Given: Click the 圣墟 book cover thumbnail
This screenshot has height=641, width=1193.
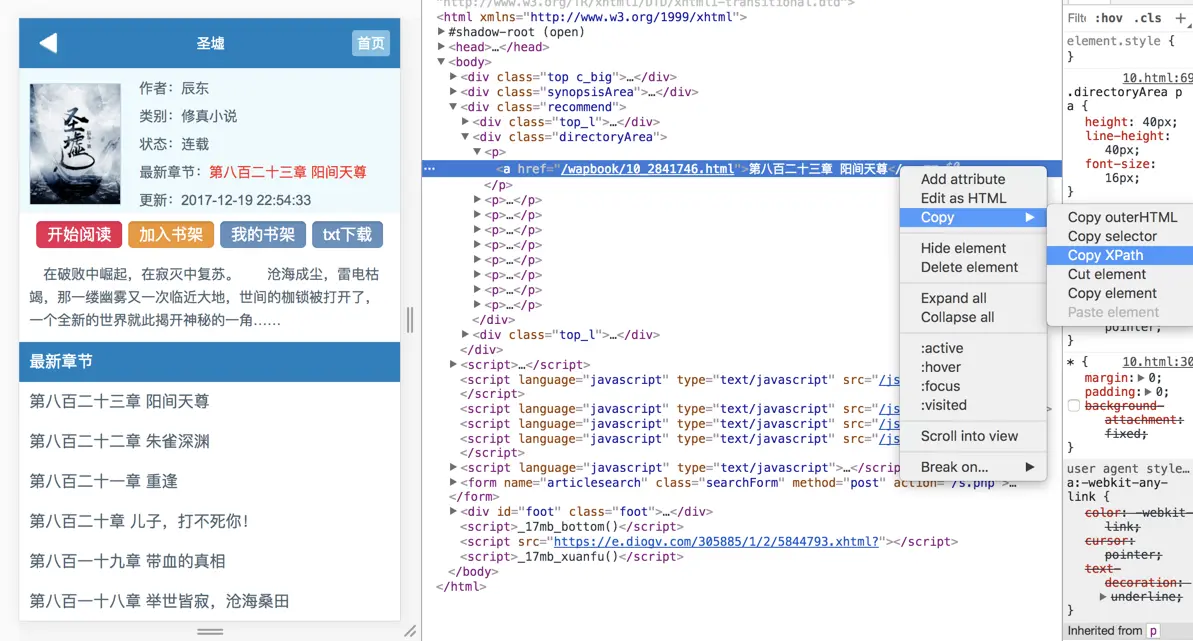Looking at the screenshot, I should click(75, 144).
